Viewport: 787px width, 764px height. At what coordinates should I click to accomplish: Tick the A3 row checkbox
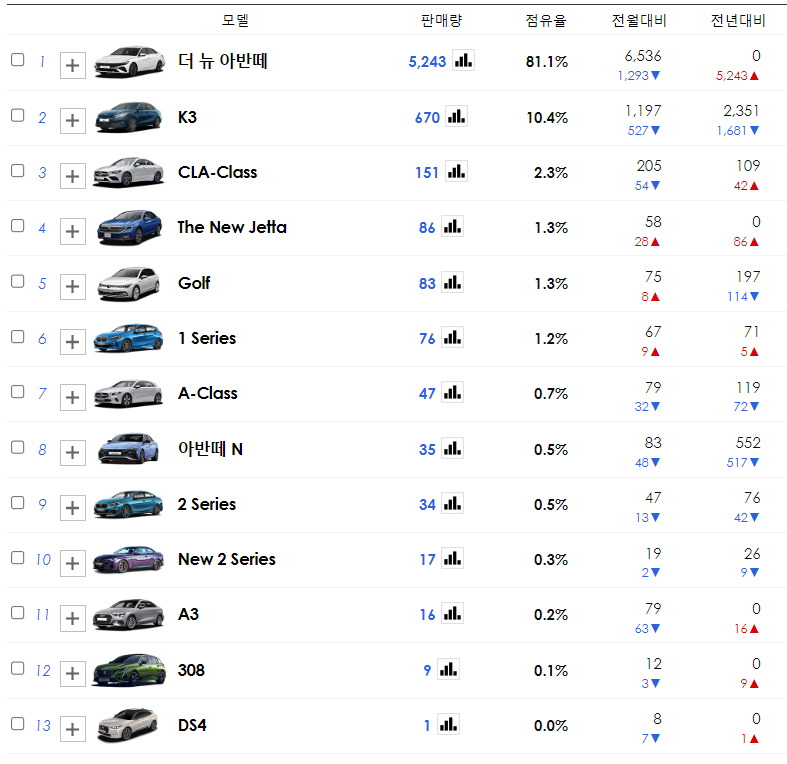[18, 613]
